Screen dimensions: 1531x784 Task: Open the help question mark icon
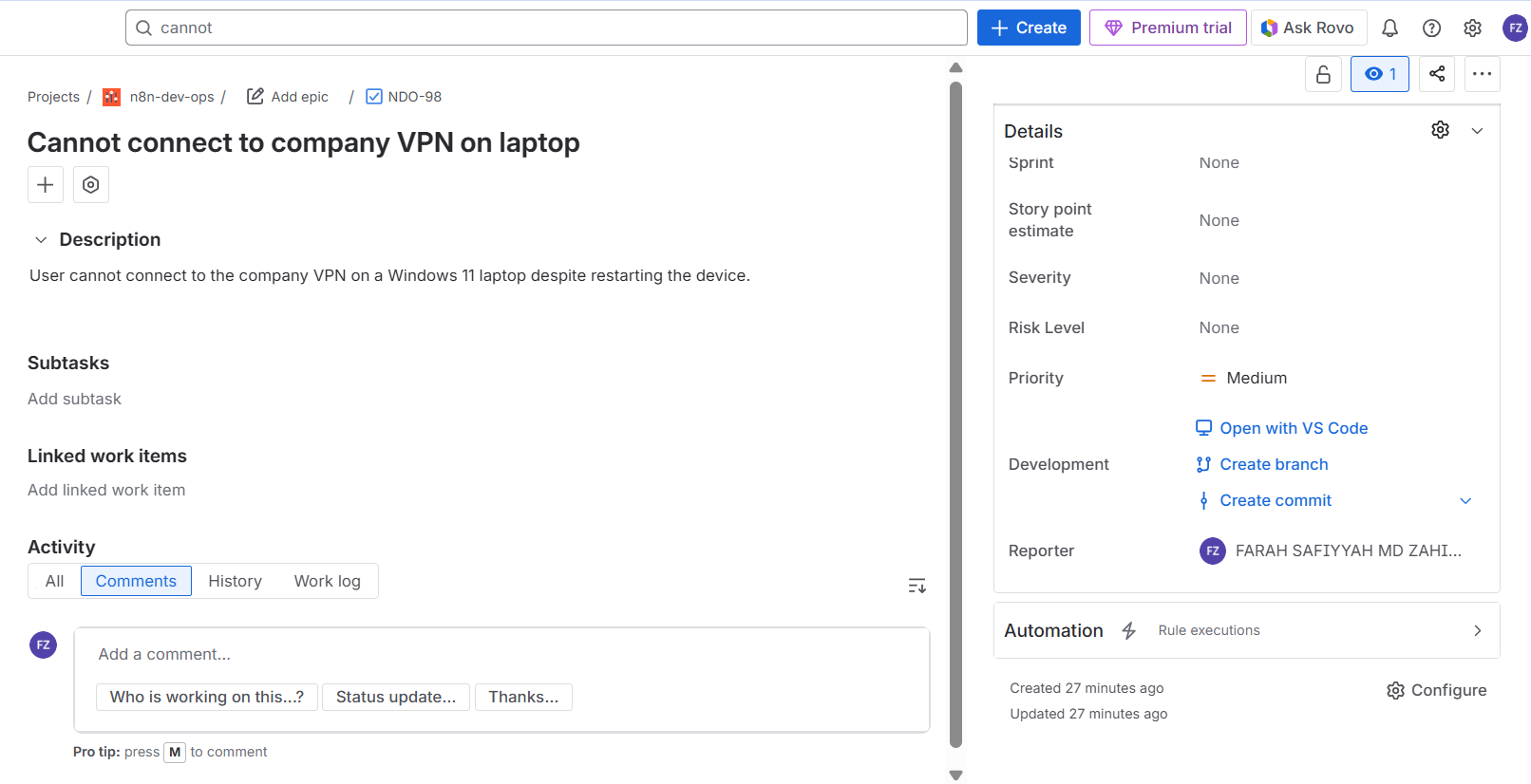[1431, 28]
